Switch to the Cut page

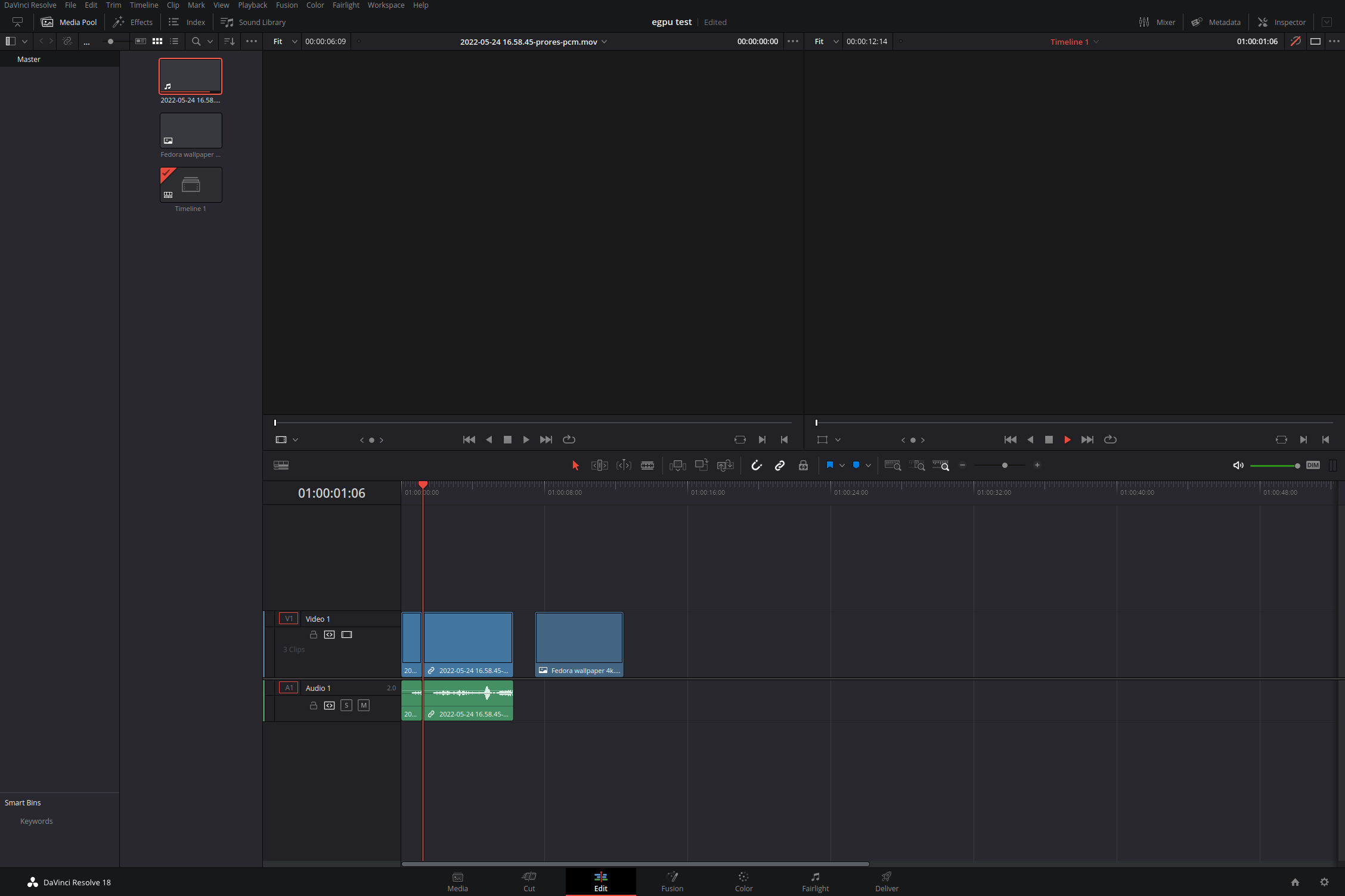529,882
